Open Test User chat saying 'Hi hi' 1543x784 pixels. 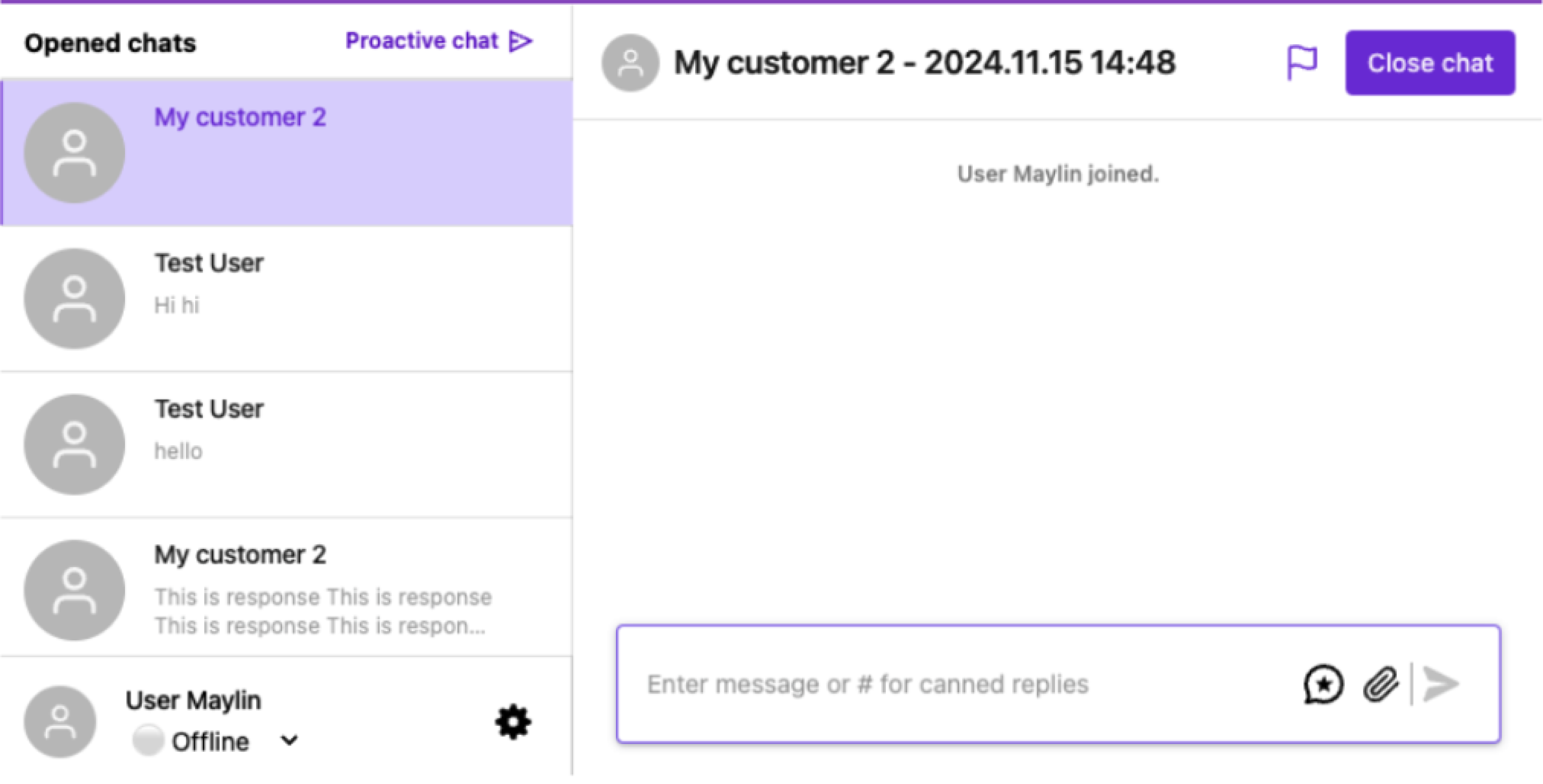click(x=286, y=299)
